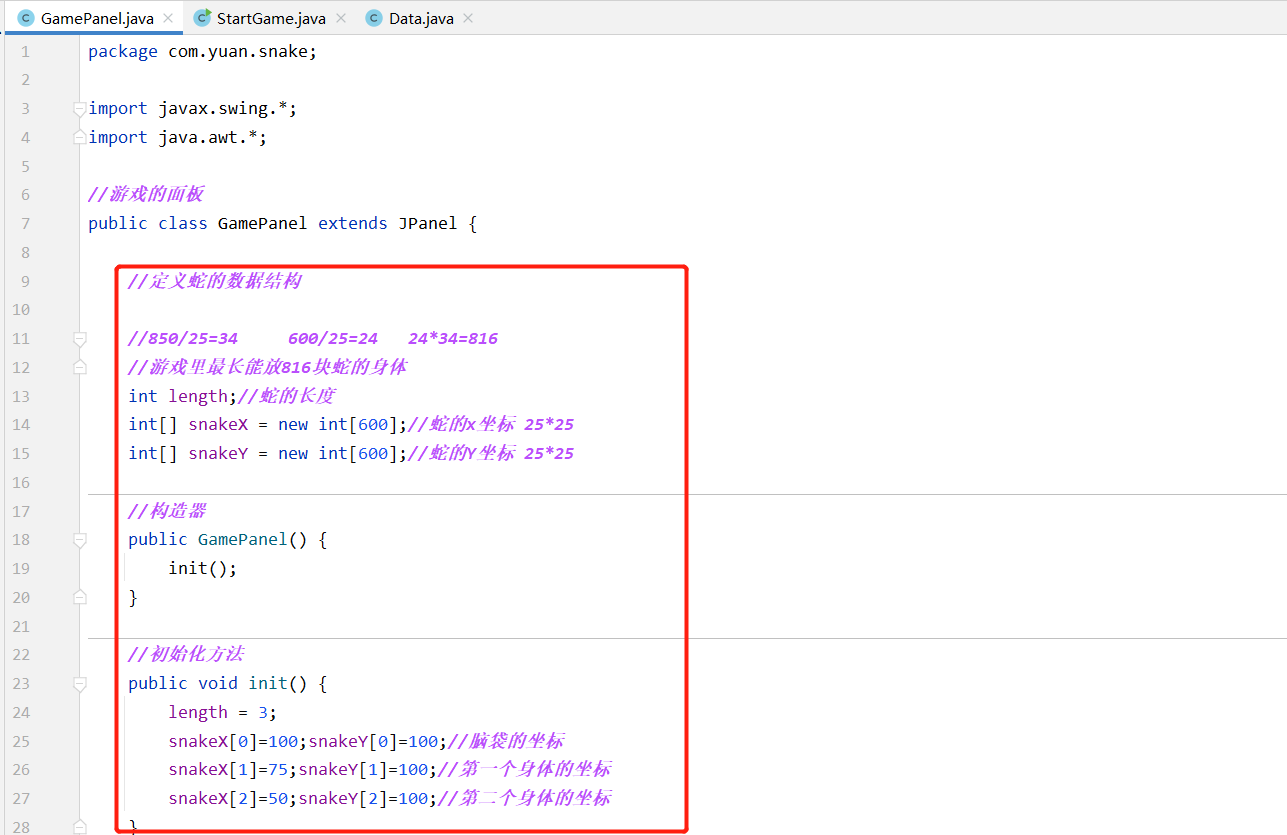This screenshot has width=1287, height=835.
Task: Toggle the fold marker at line 4
Action: point(80,137)
